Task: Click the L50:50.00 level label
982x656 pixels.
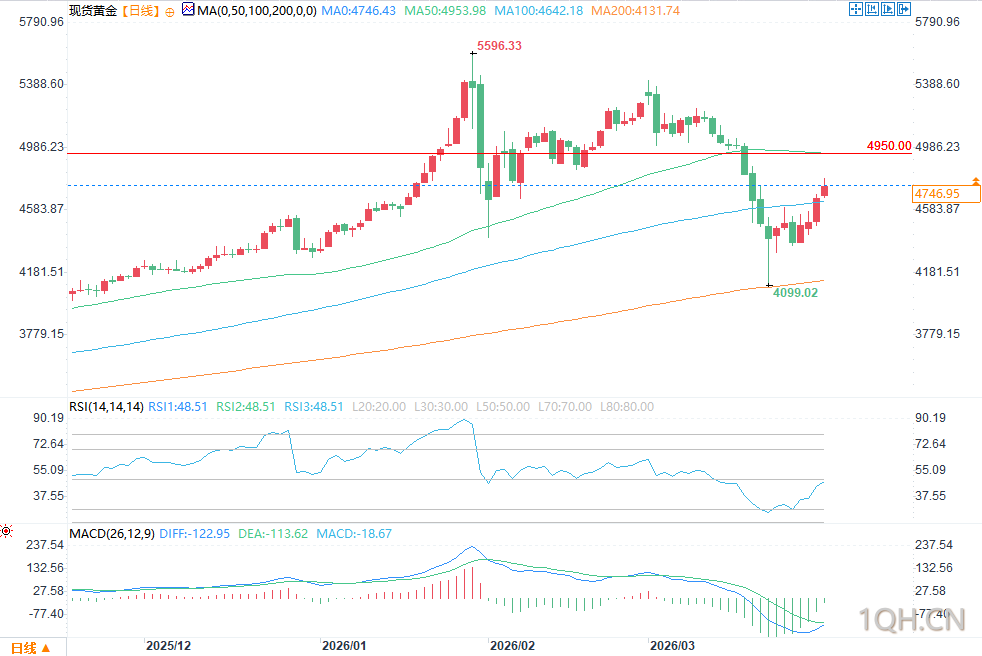Action: coord(503,407)
